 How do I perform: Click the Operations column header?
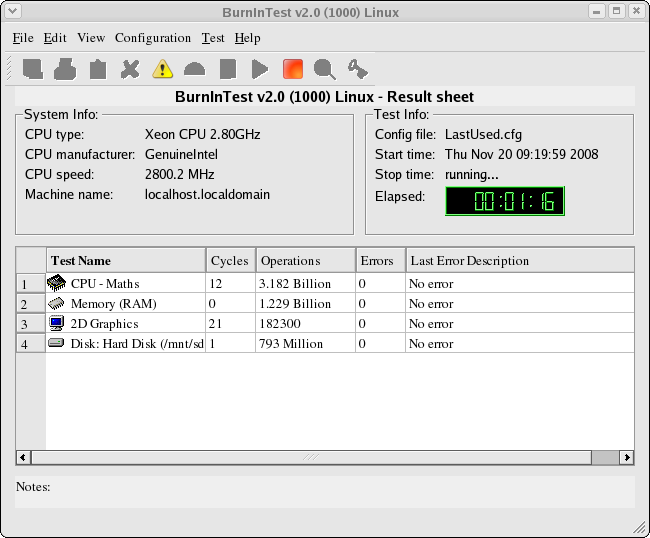(306, 260)
